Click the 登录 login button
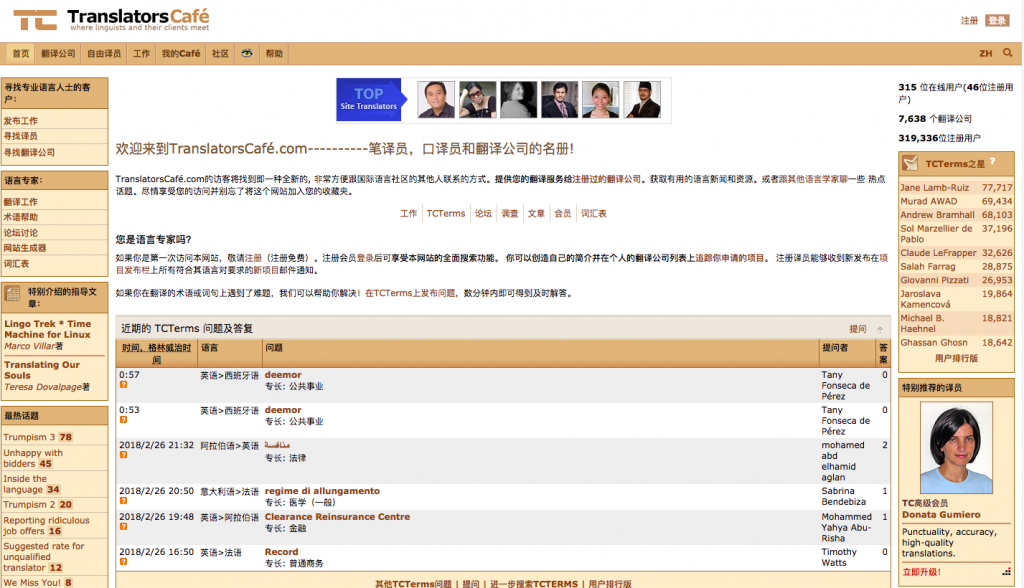This screenshot has width=1024, height=588. click(x=997, y=21)
